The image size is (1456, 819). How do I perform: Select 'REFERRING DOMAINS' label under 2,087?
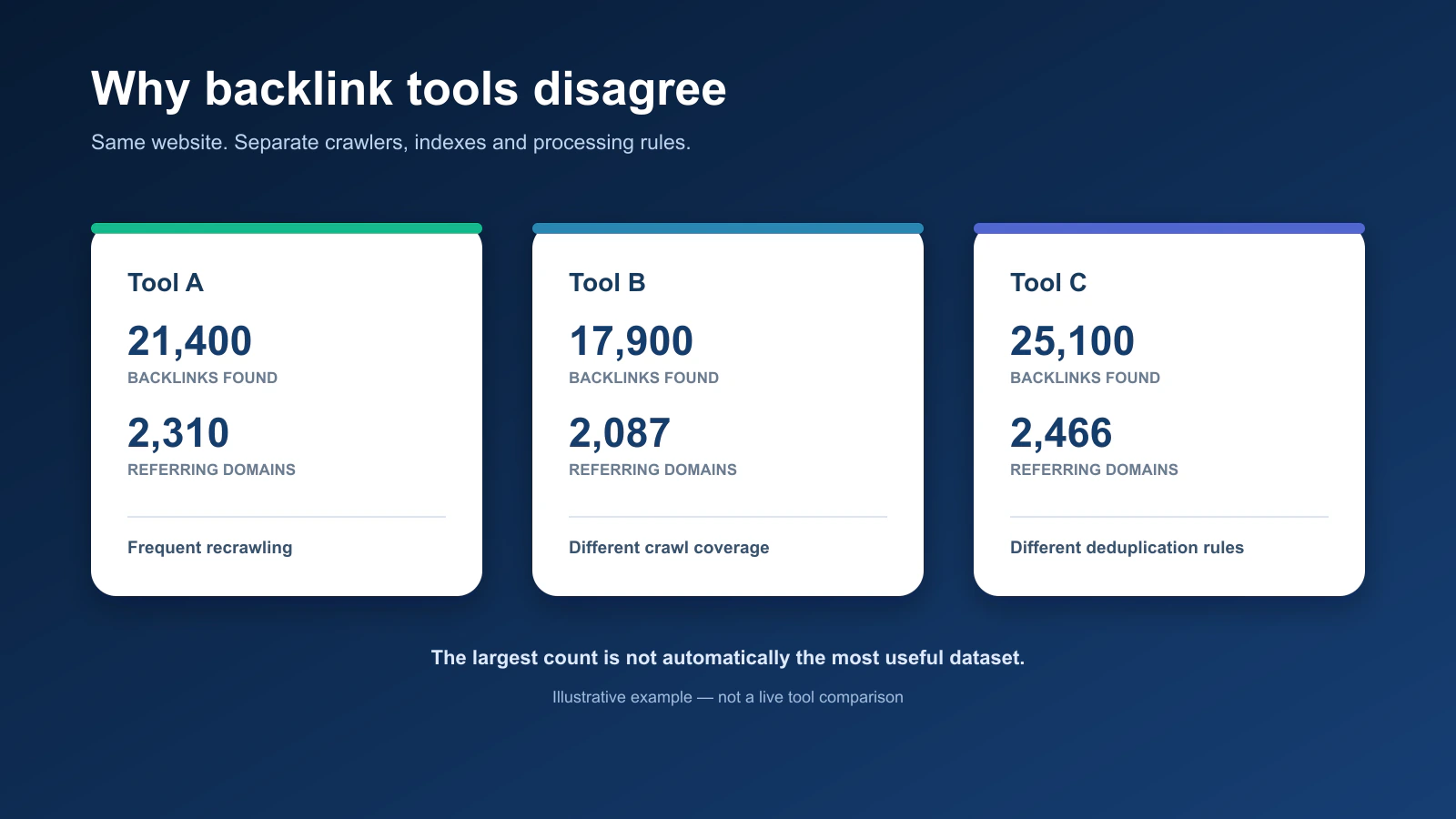[652, 470]
